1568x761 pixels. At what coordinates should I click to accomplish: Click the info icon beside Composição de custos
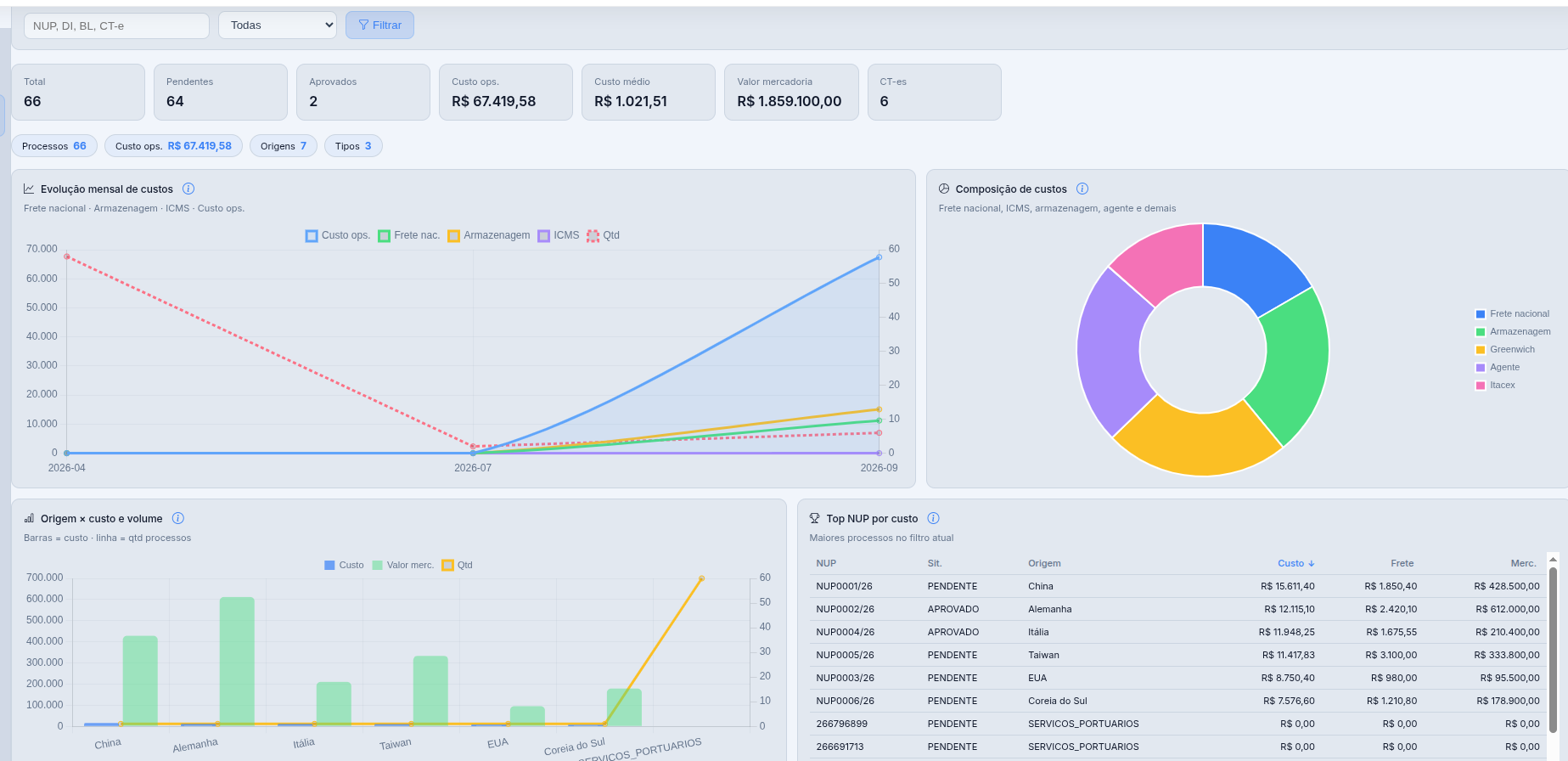pos(1082,189)
